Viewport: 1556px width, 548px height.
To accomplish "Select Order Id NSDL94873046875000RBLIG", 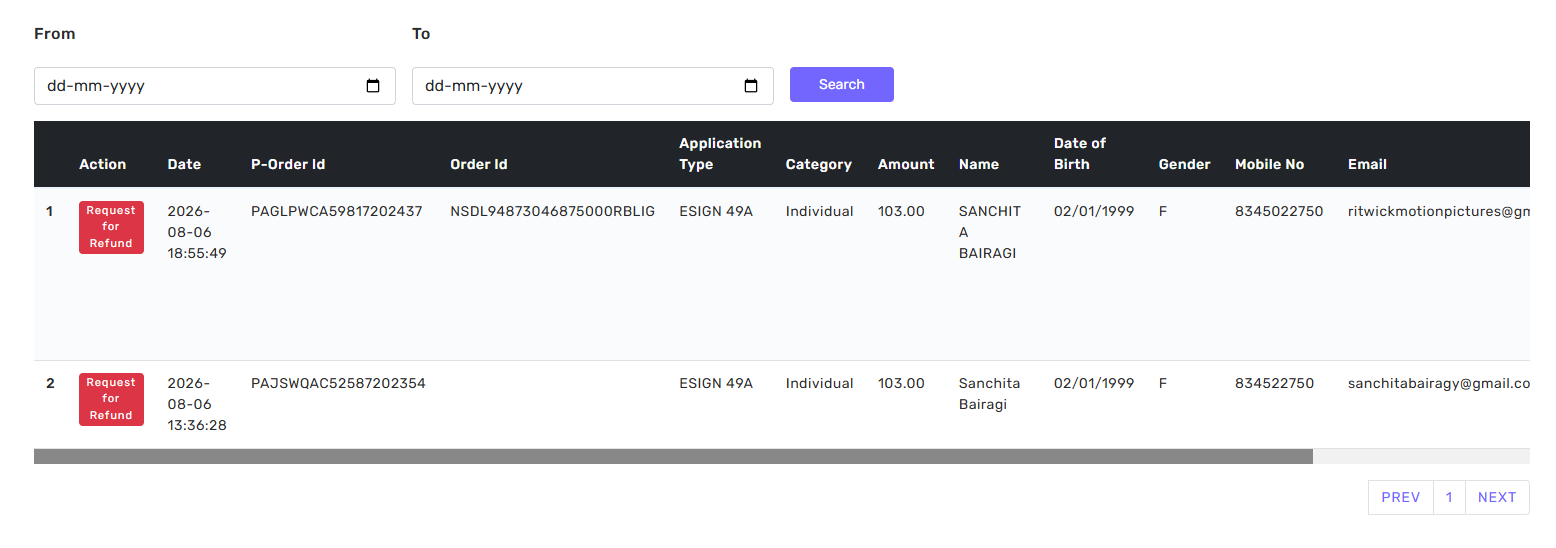I will point(553,211).
